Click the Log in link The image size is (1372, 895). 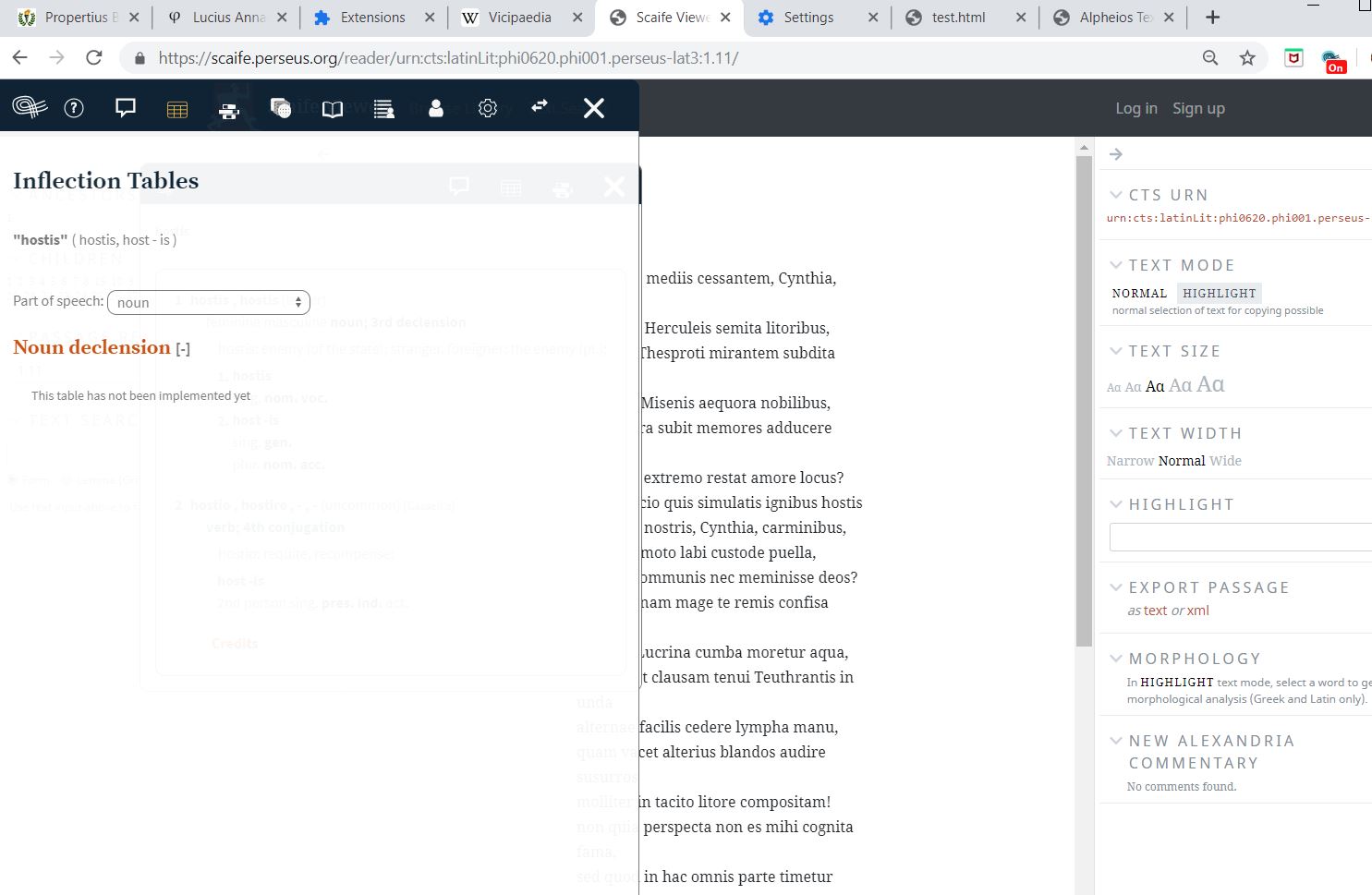point(1135,108)
